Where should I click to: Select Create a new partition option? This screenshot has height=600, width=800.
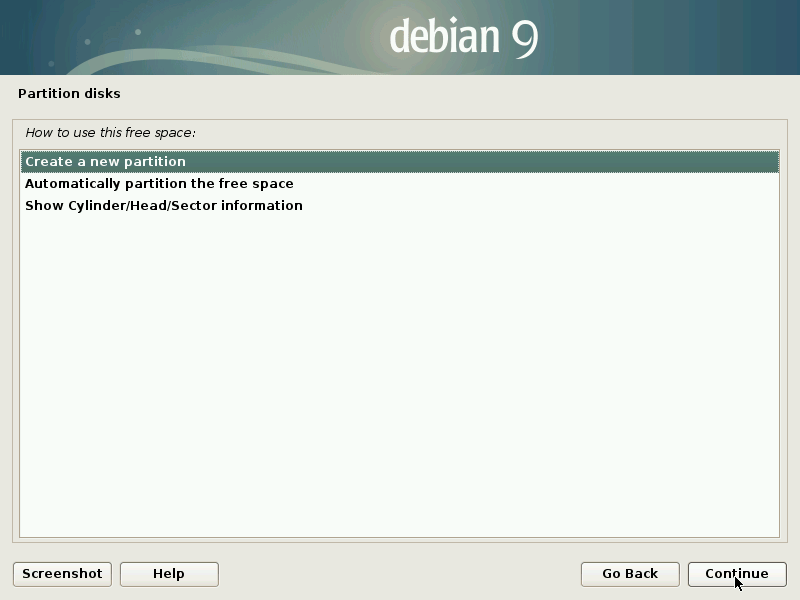(105, 161)
